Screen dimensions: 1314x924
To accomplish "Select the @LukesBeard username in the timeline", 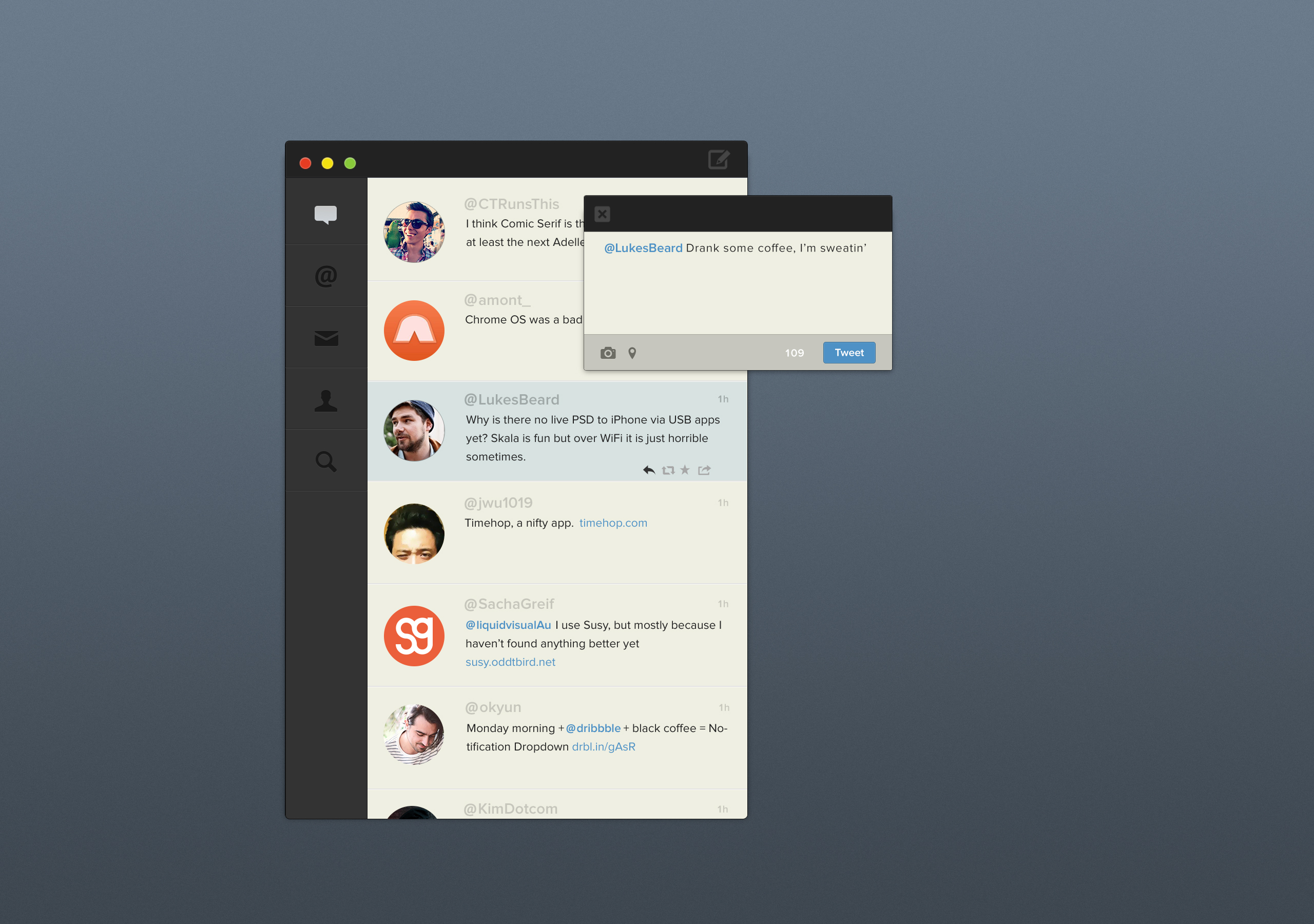I will [511, 399].
